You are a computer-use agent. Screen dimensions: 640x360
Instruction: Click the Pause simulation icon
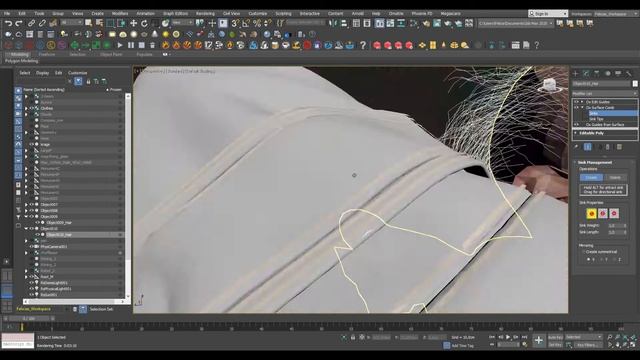coord(131,45)
